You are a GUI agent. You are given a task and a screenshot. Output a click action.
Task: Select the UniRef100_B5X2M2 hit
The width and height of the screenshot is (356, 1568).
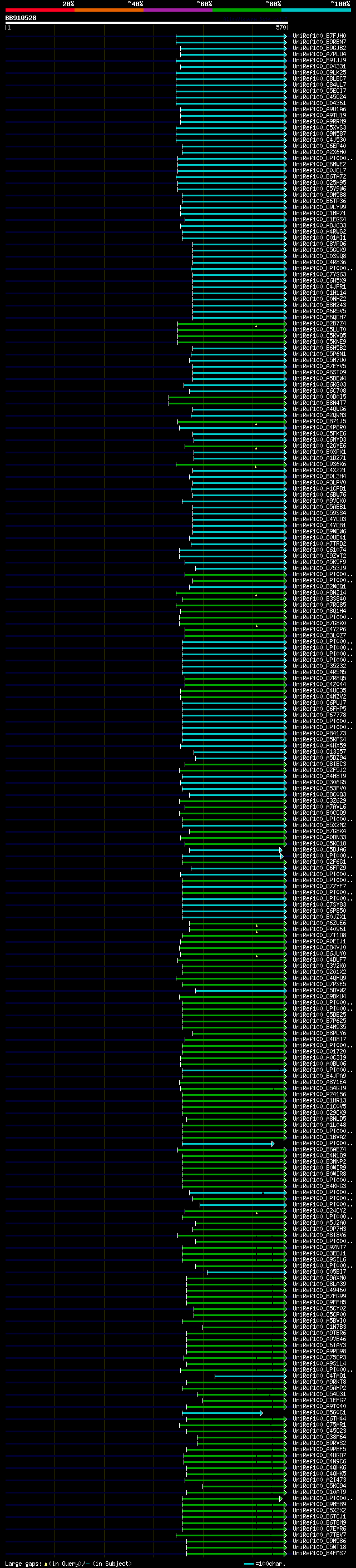coord(319,825)
